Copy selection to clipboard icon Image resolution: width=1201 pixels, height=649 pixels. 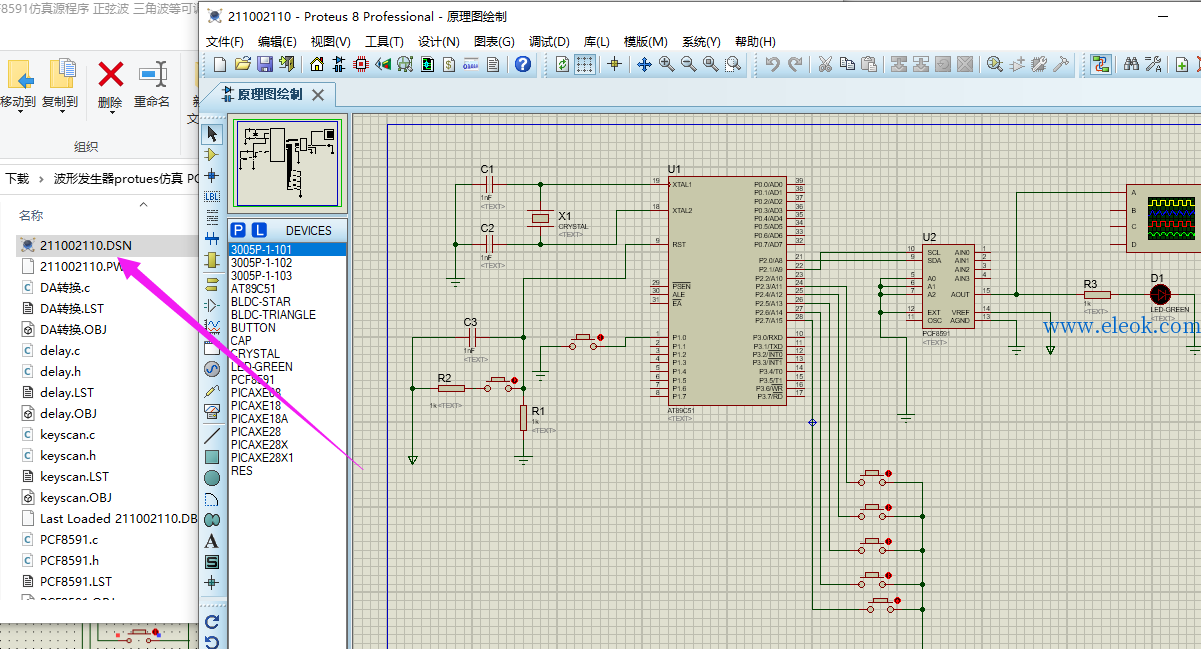click(x=847, y=65)
